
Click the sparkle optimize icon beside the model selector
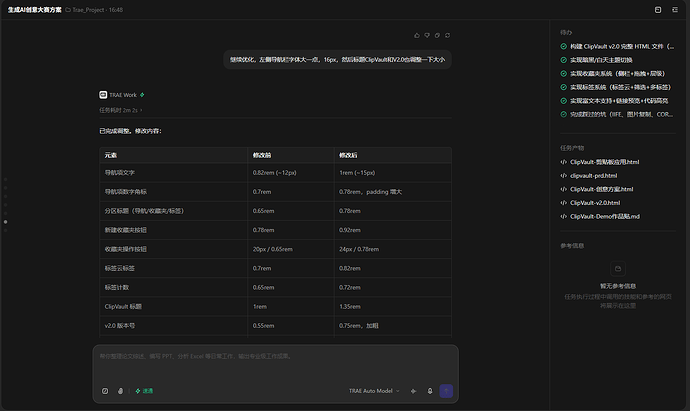pos(413,391)
